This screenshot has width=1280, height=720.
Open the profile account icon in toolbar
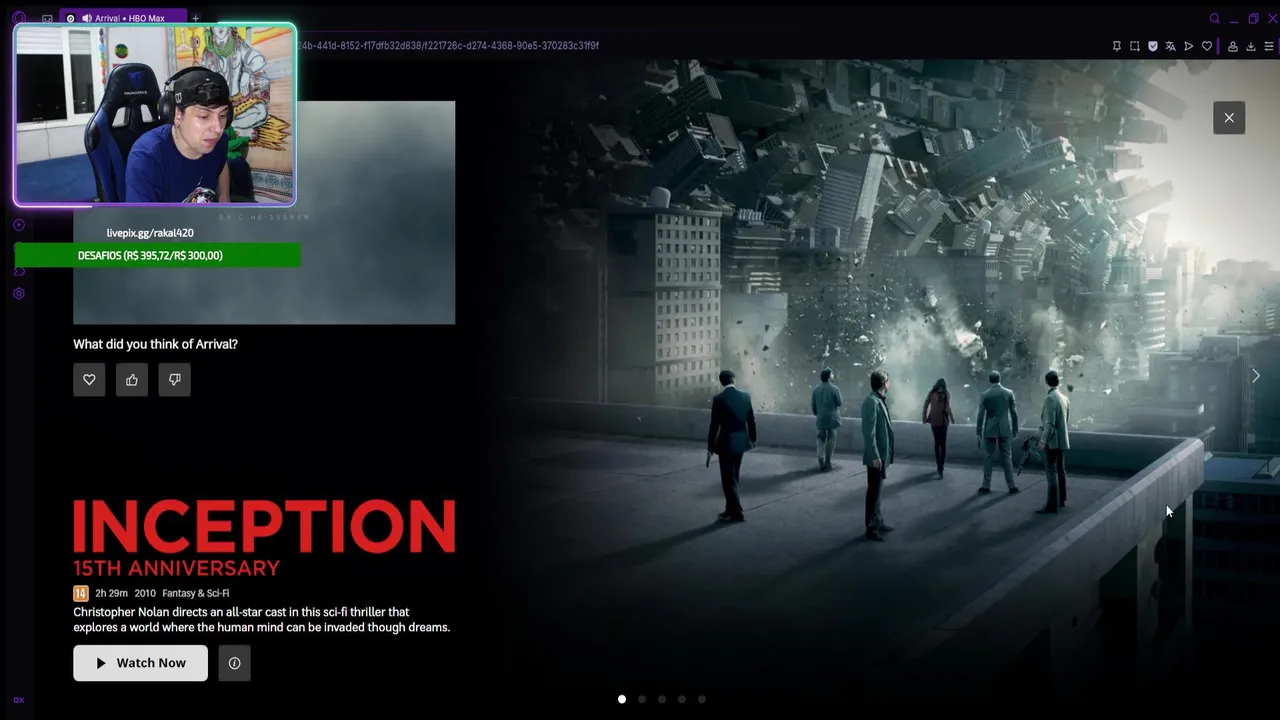pyautogui.click(x=1233, y=46)
